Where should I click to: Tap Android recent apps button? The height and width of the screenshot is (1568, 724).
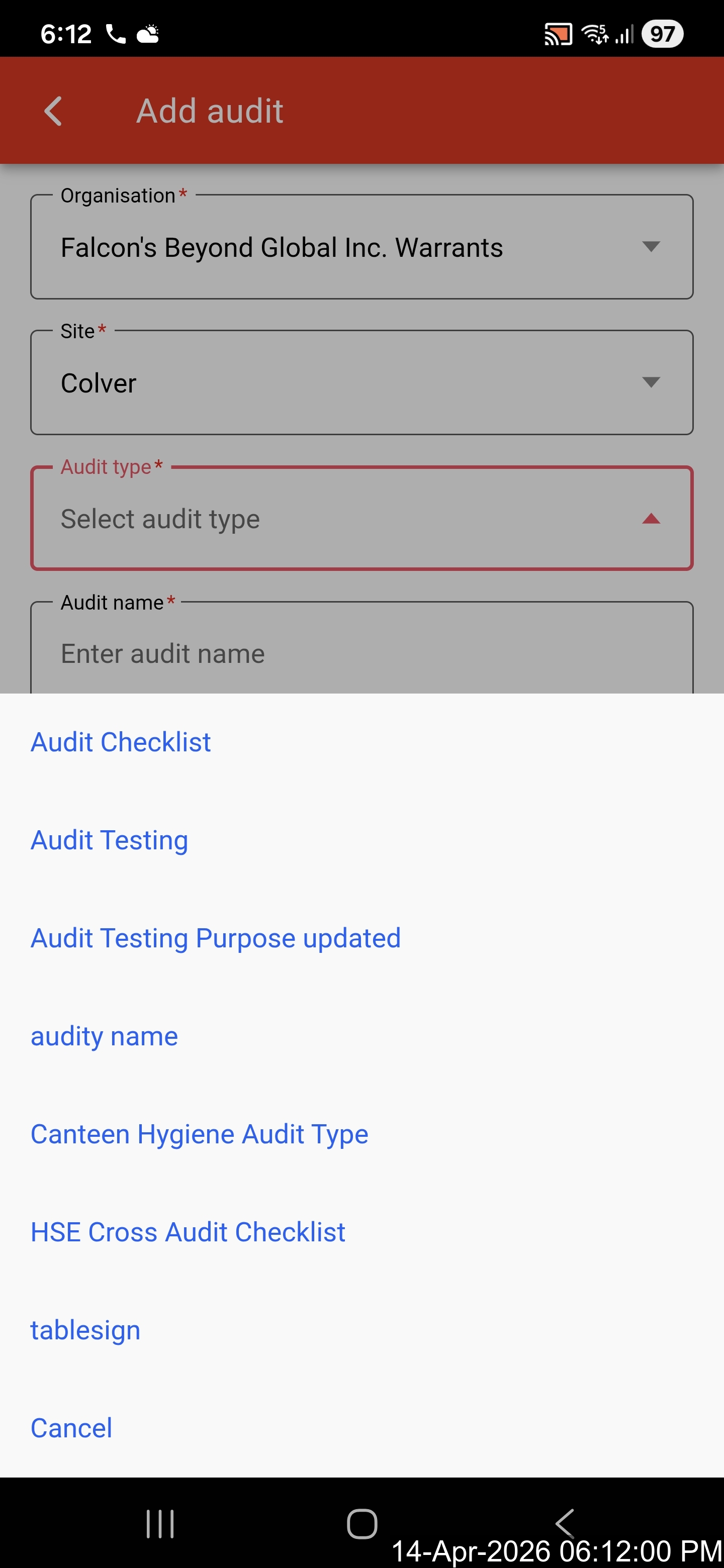point(160,1524)
